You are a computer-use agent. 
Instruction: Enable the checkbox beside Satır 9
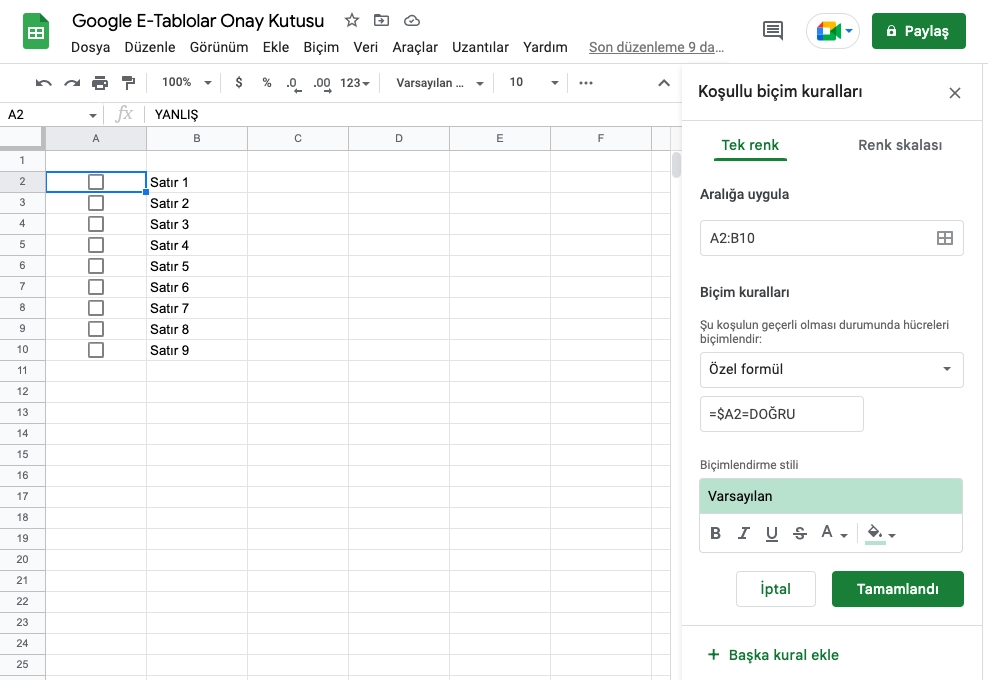[x=96, y=350]
